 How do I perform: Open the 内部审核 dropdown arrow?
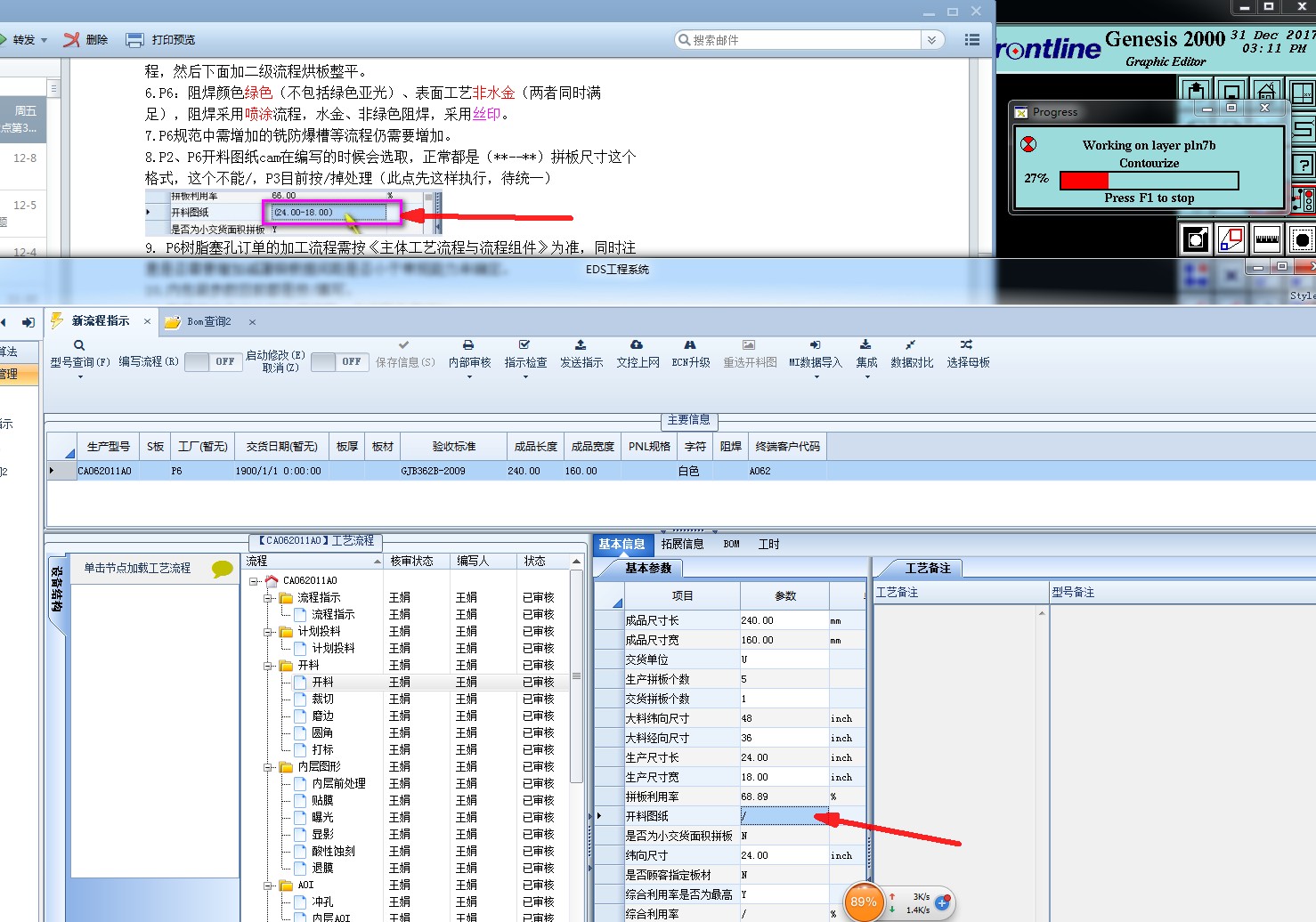pyautogui.click(x=469, y=376)
